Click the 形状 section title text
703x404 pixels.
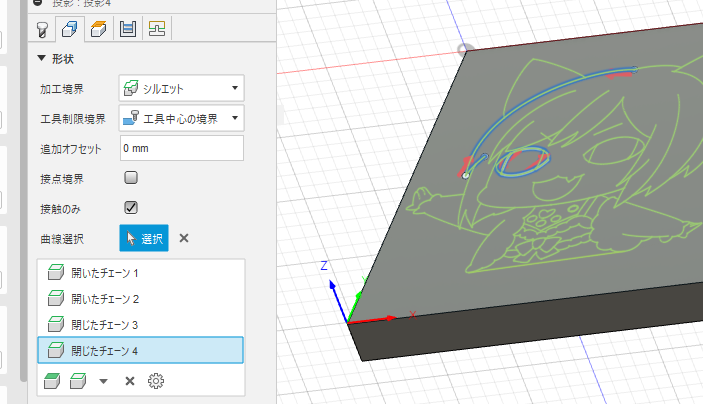(62, 59)
